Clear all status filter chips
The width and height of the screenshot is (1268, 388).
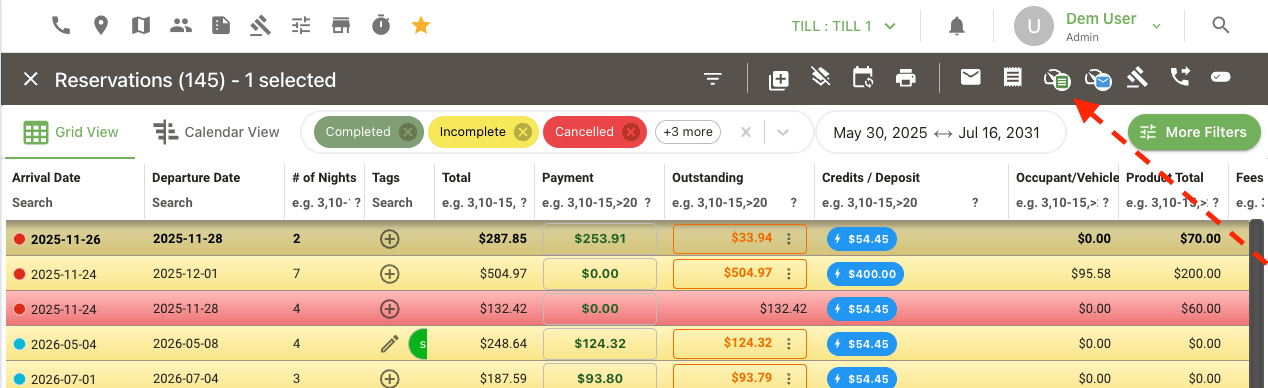coord(745,132)
